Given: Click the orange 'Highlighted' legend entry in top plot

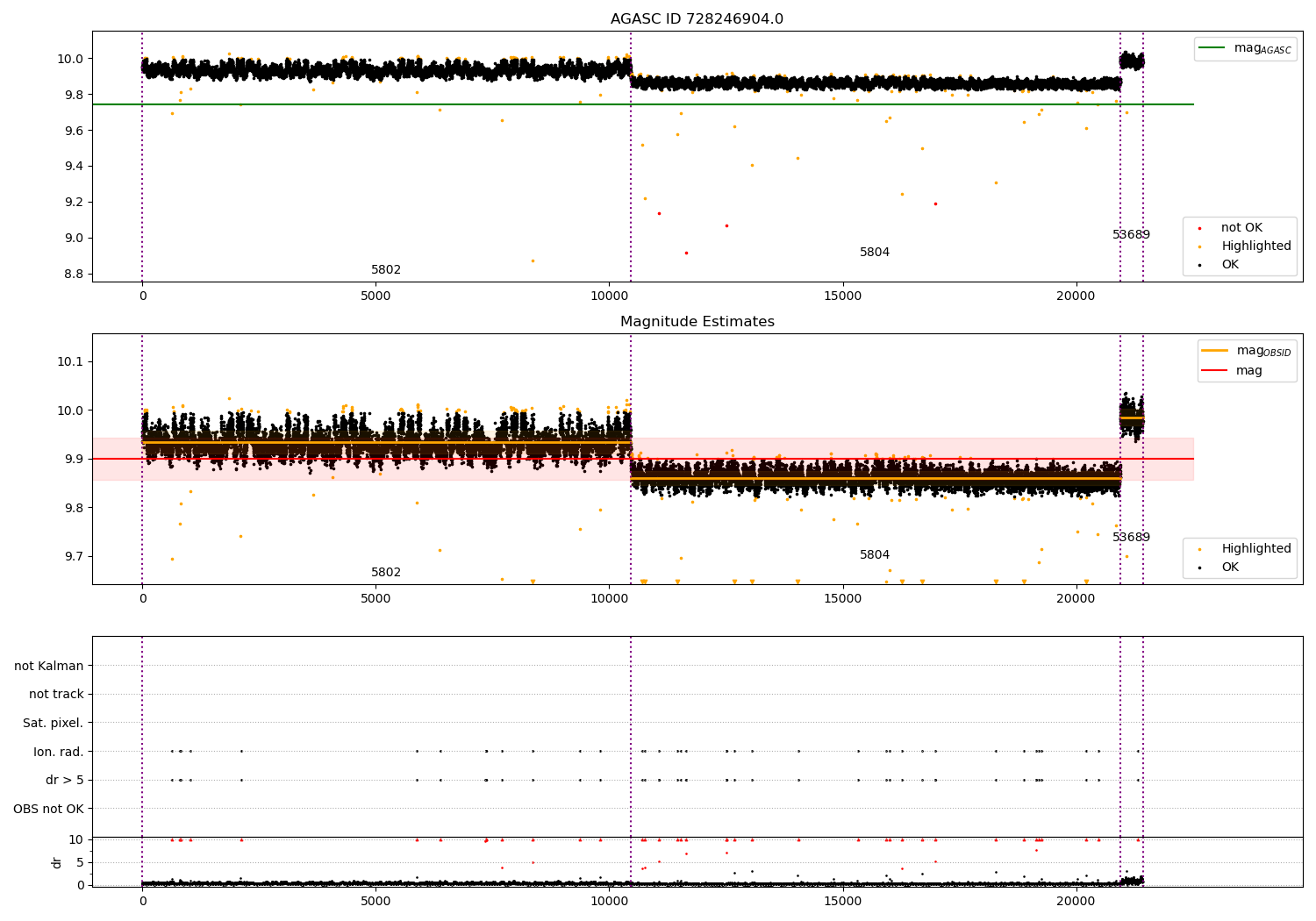Looking at the screenshot, I should pyautogui.click(x=1241, y=246).
